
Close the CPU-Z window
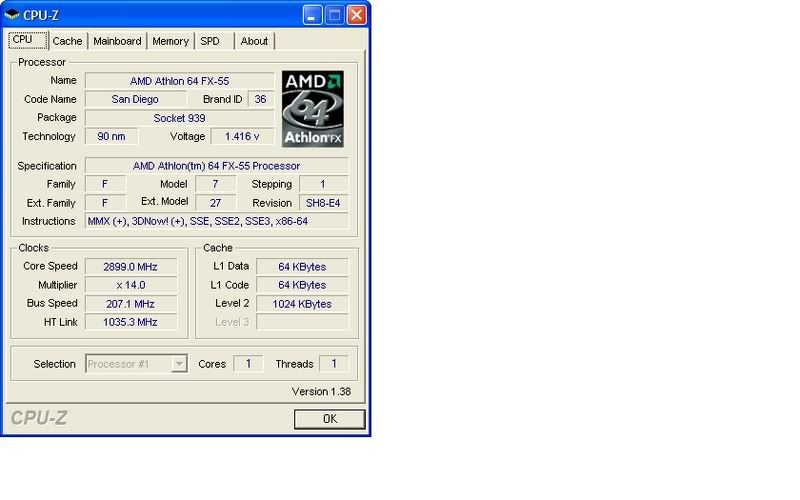357,15
